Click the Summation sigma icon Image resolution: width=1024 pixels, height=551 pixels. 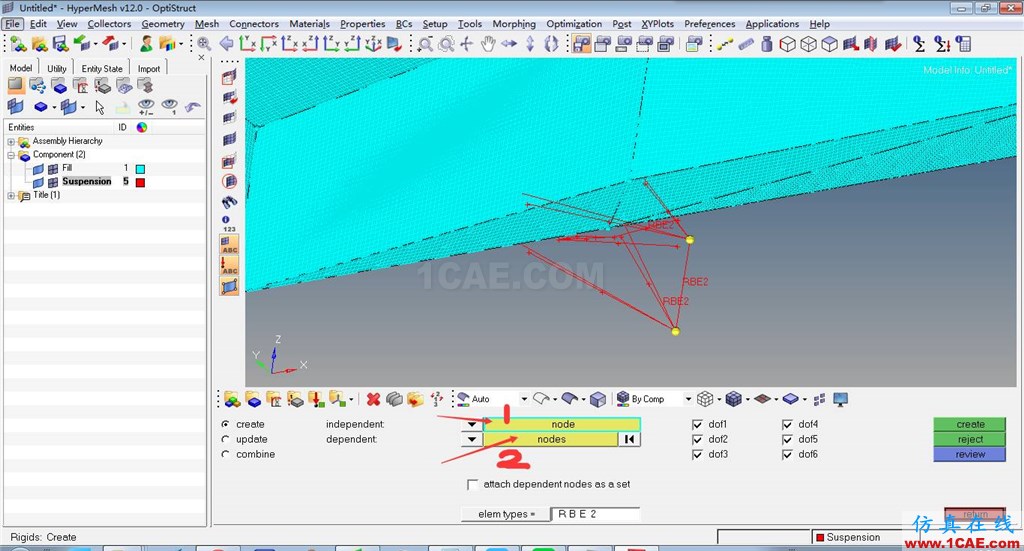[x=919, y=44]
